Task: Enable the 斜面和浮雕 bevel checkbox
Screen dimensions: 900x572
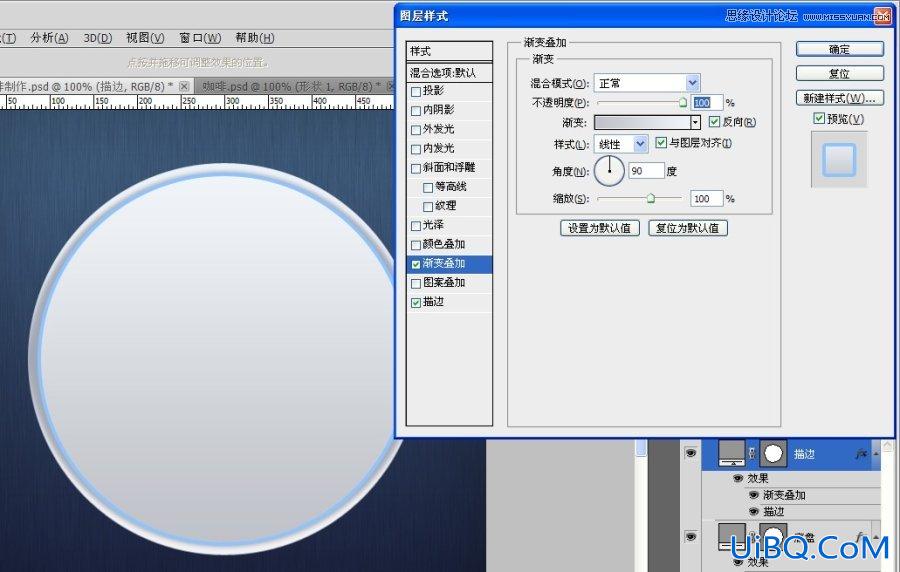Action: (x=416, y=168)
